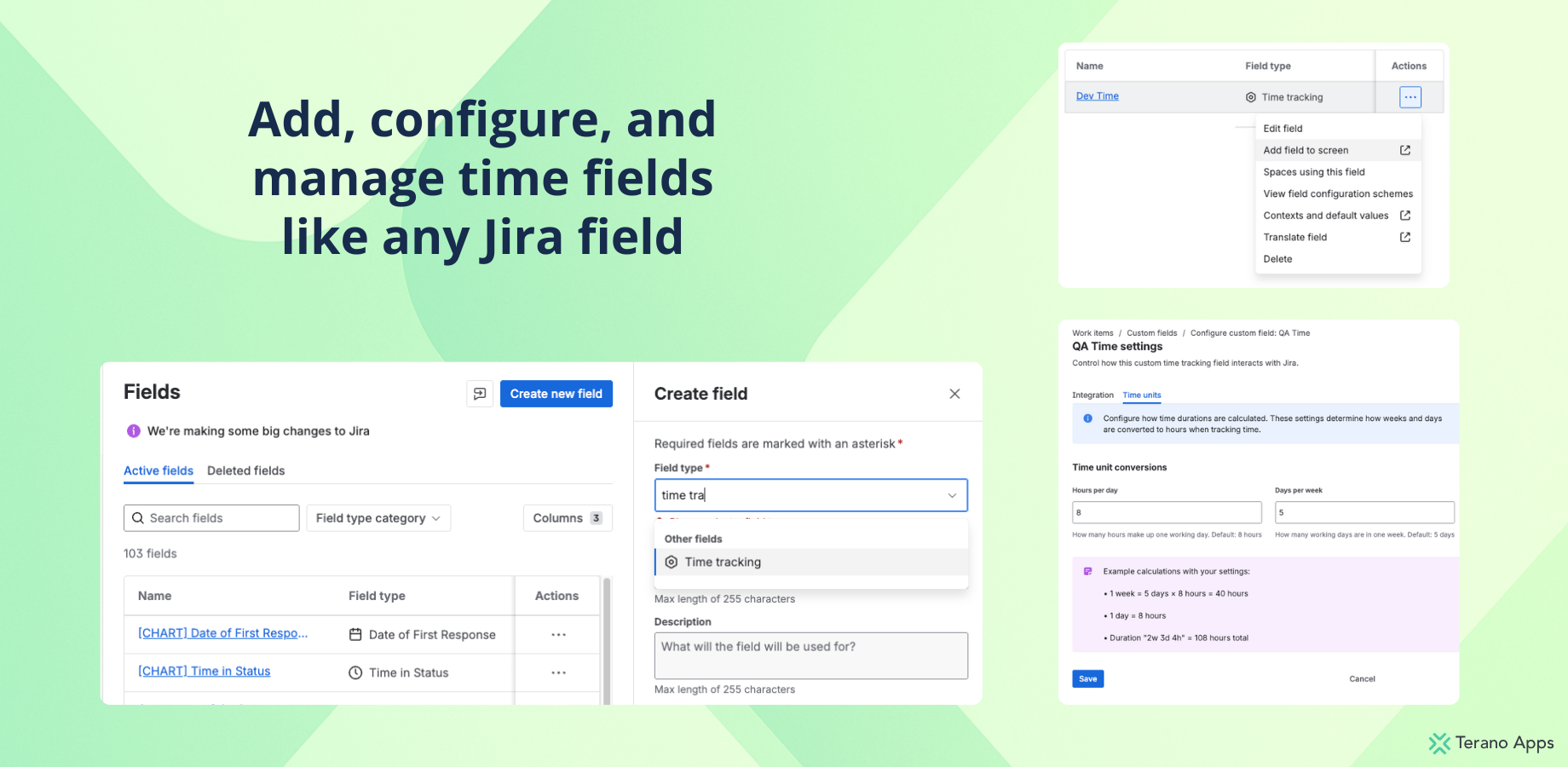Screen dimensions: 1568x767
Task: Choose Delete from the field actions menu
Action: [1278, 258]
